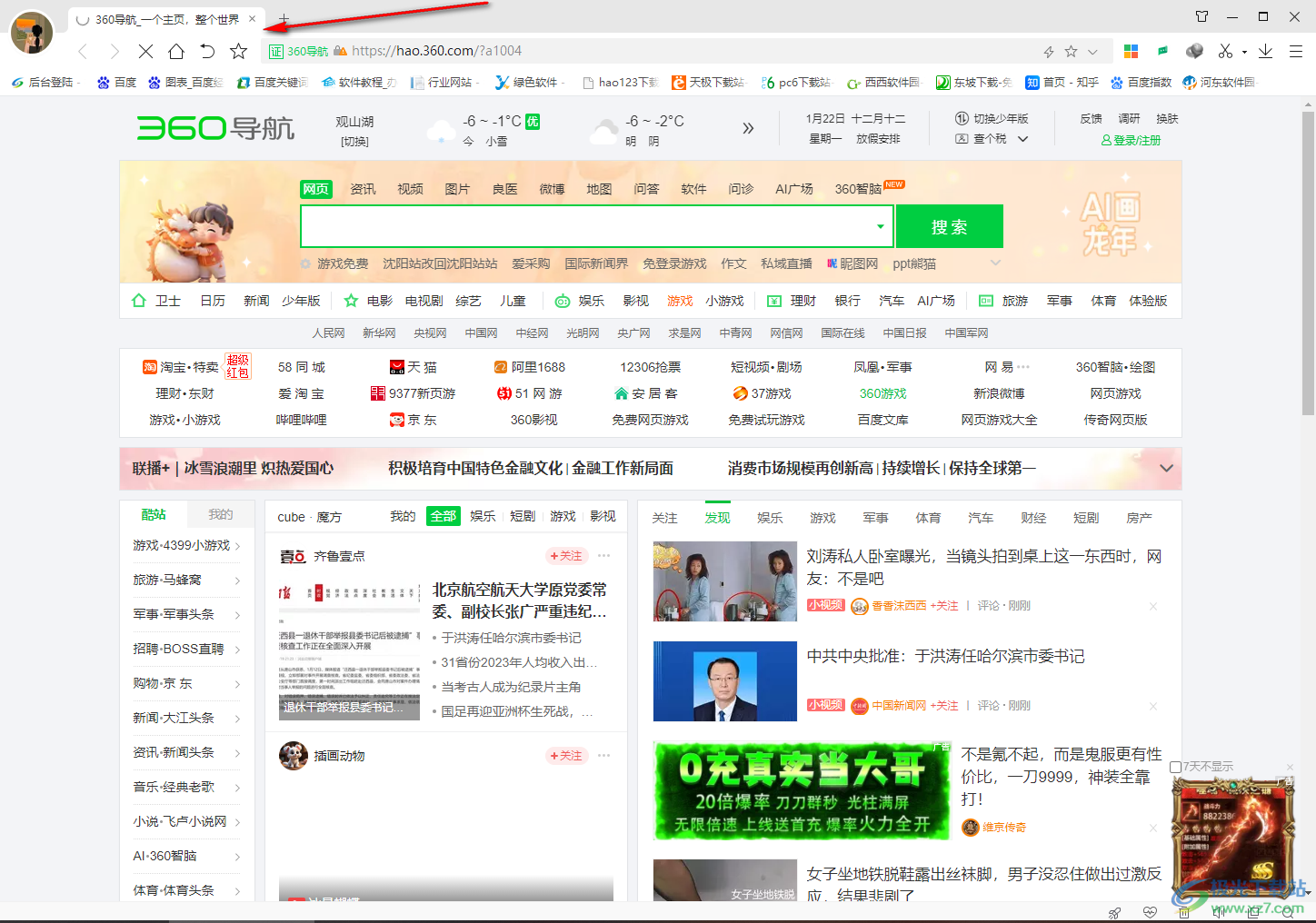Follow 插画动物 with the +关注 button
This screenshot has width=1316, height=923.
(x=566, y=756)
